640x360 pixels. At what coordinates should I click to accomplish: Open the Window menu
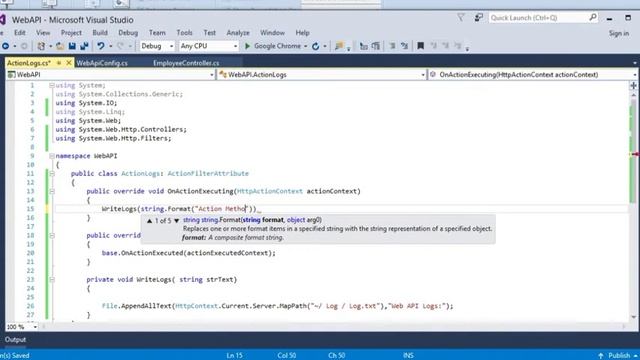[272, 33]
